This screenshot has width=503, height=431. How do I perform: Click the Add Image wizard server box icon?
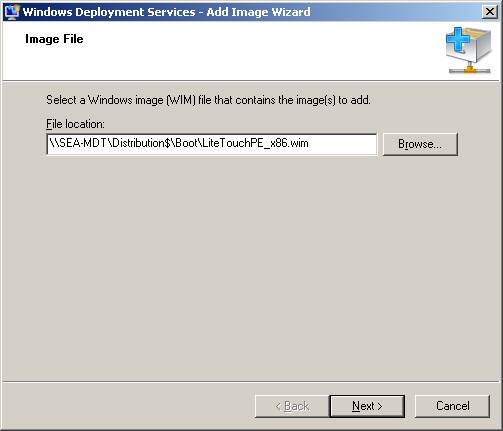pyautogui.click(x=469, y=50)
